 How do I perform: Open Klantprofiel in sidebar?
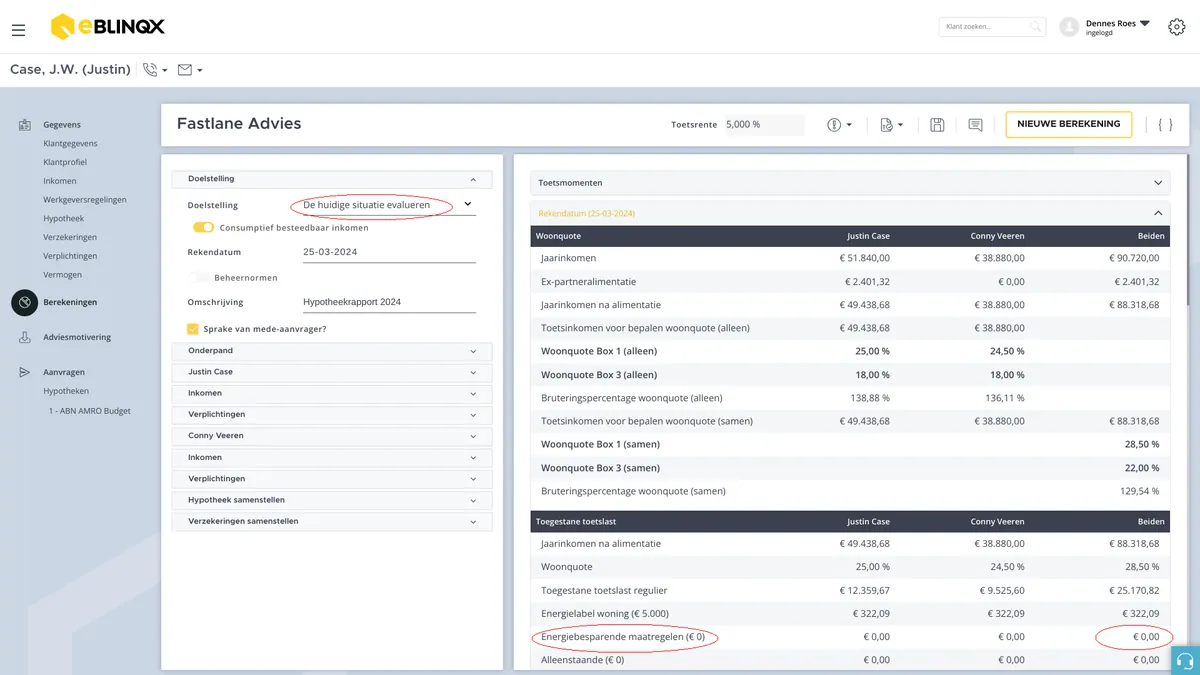click(x=65, y=162)
